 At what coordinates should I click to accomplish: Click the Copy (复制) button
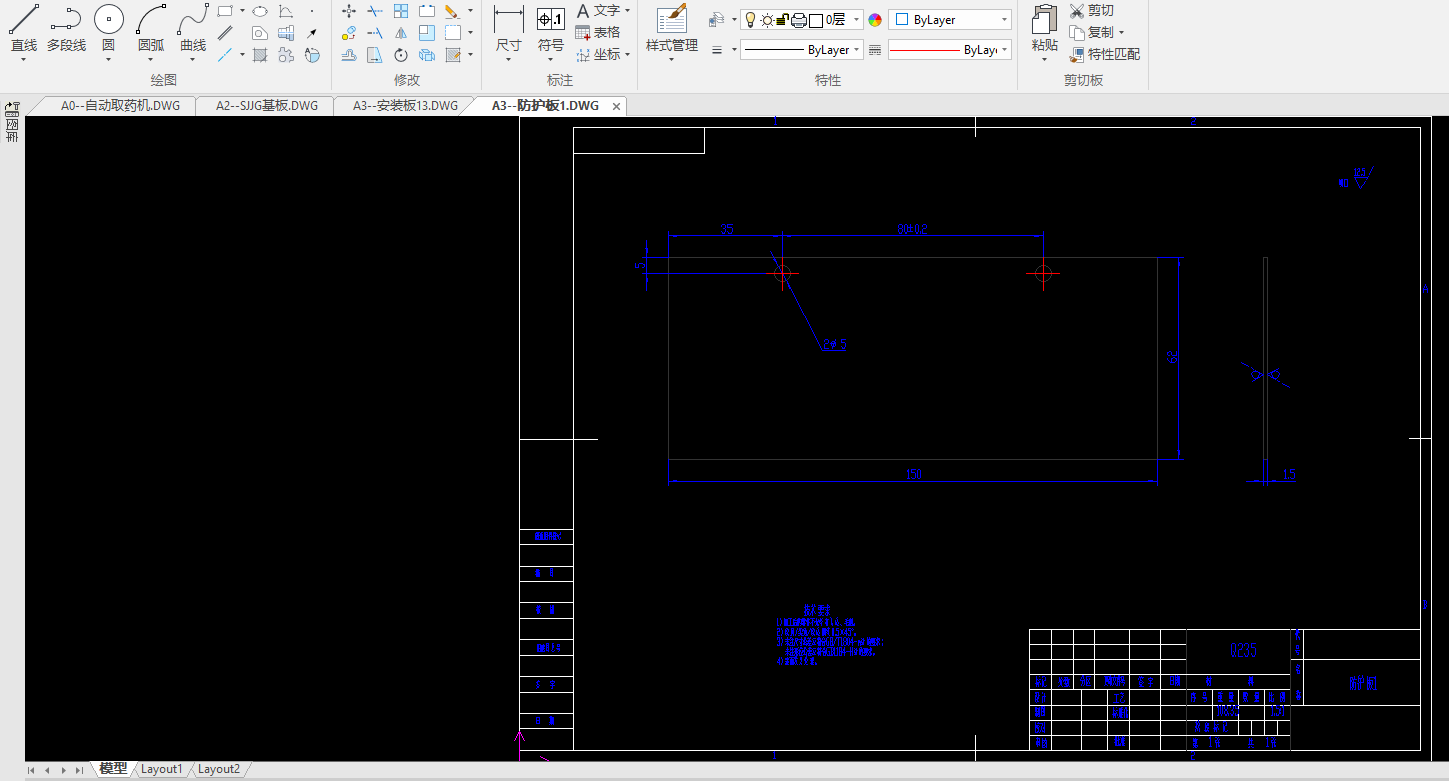click(x=1092, y=32)
